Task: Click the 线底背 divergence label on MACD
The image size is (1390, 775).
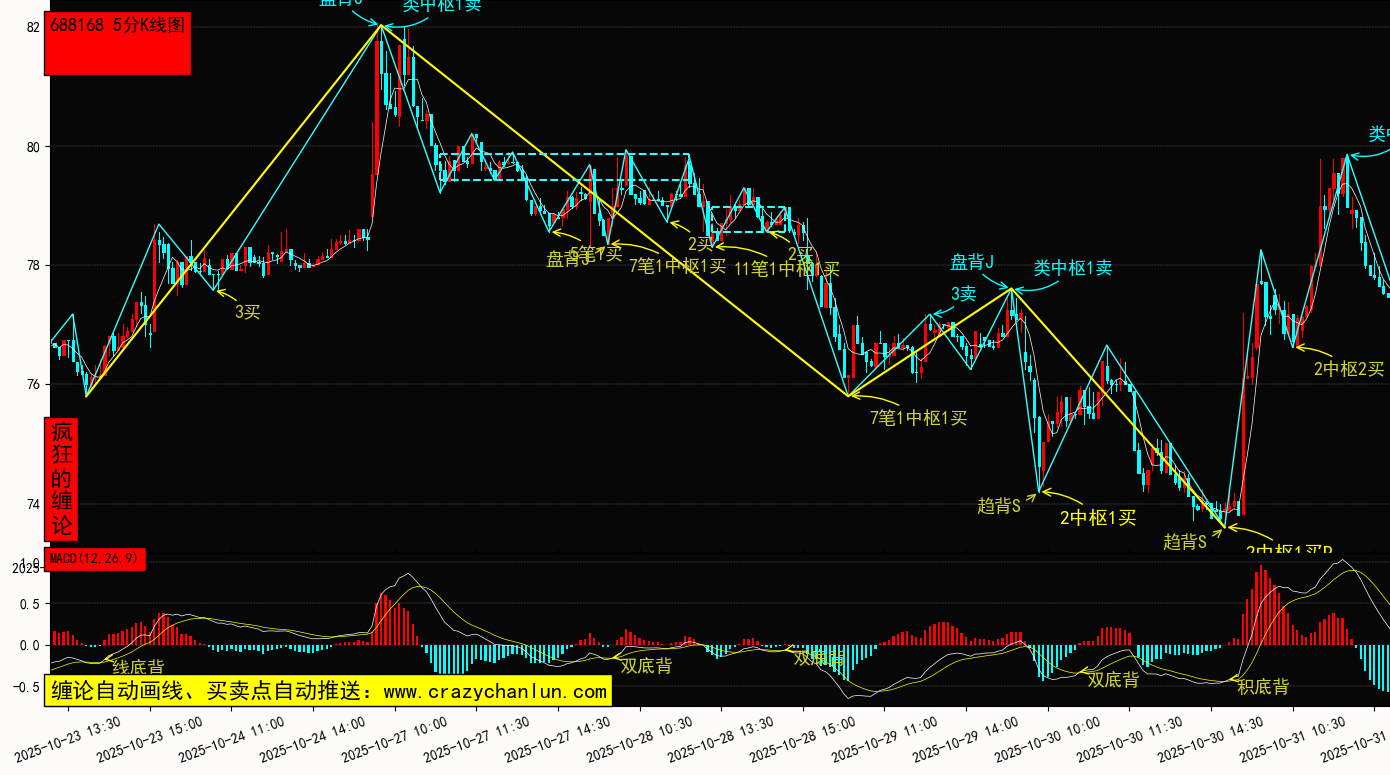Action: 138,666
